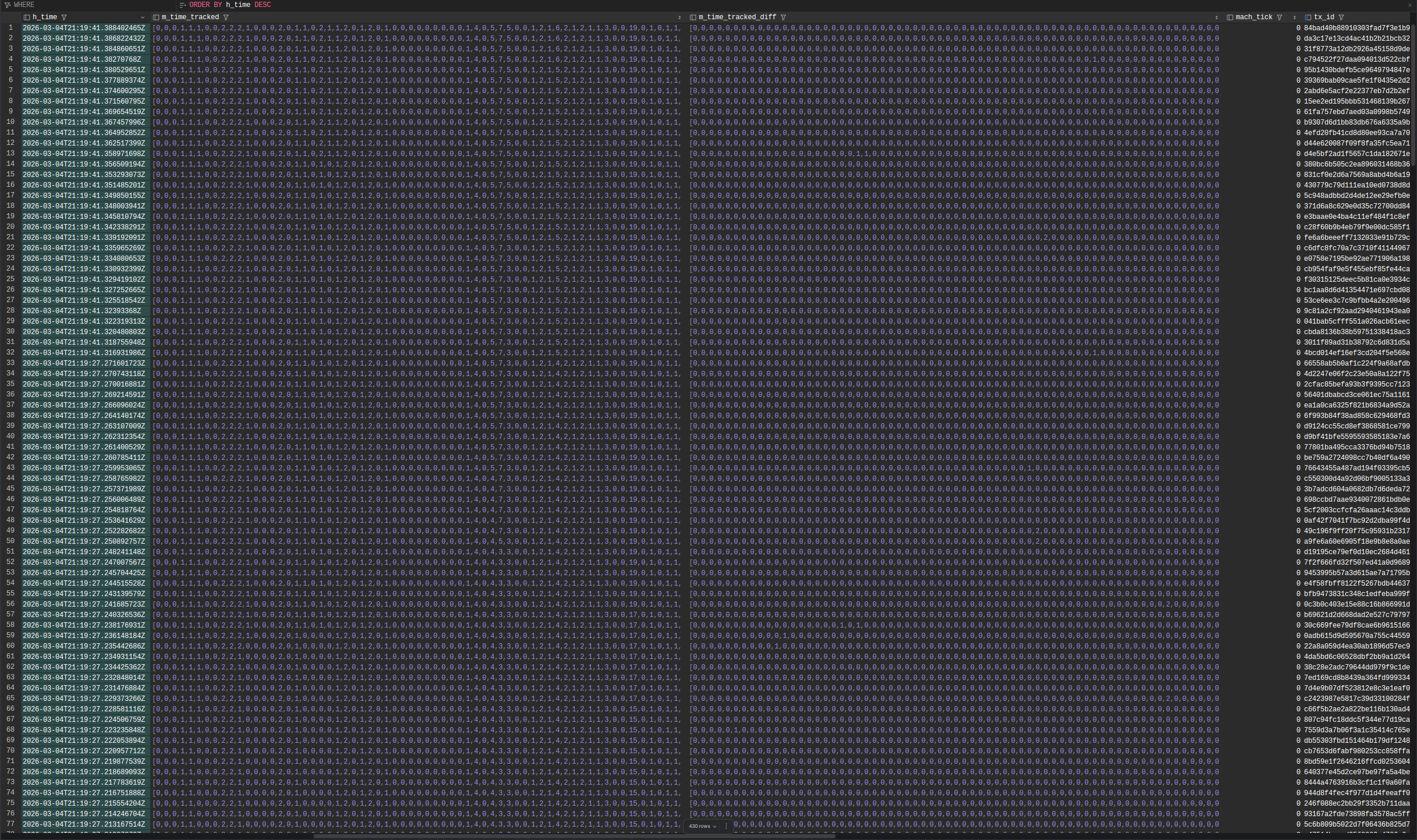Viewport: 1417px width, 840px height.
Task: Click the sort icon beside ORDER BY
Action: pyautogui.click(x=183, y=5)
